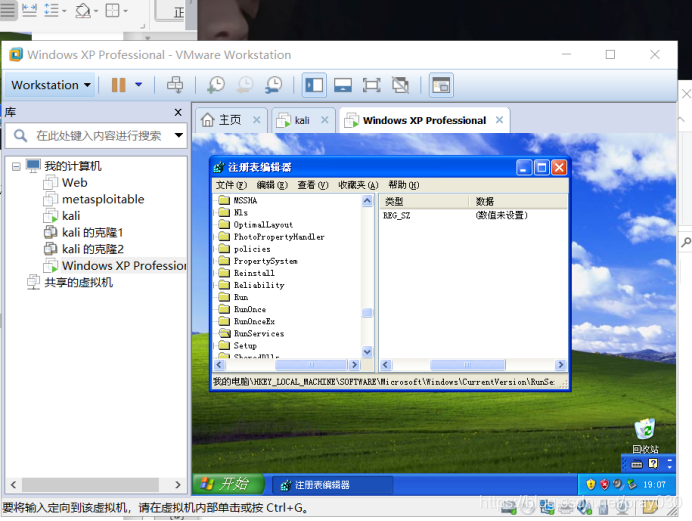Click Send Ctrl+Alt+Del toolbar icon
692x521 pixels.
175,85
